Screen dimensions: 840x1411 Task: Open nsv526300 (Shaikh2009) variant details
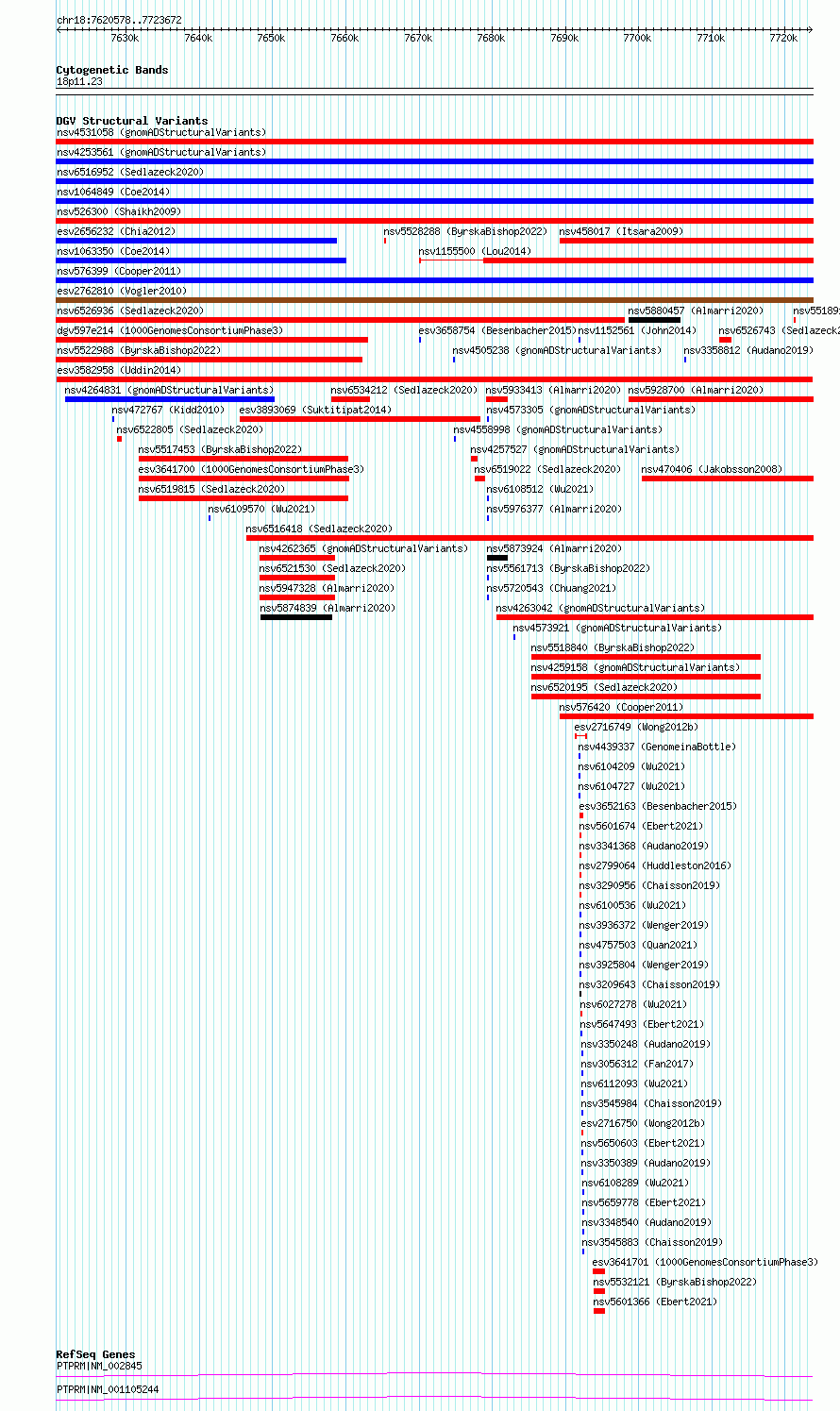tap(119, 211)
